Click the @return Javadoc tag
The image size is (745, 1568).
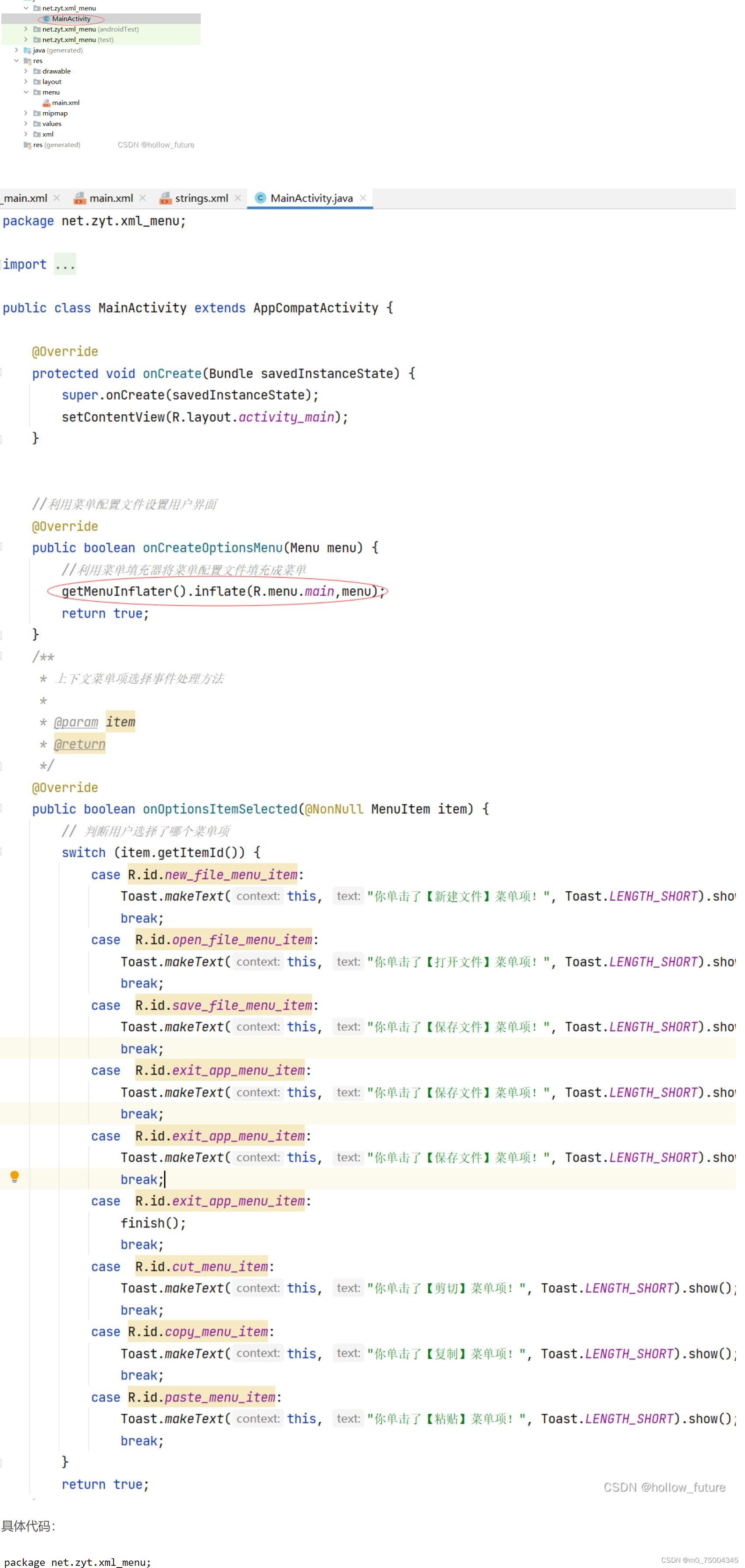pos(80,744)
